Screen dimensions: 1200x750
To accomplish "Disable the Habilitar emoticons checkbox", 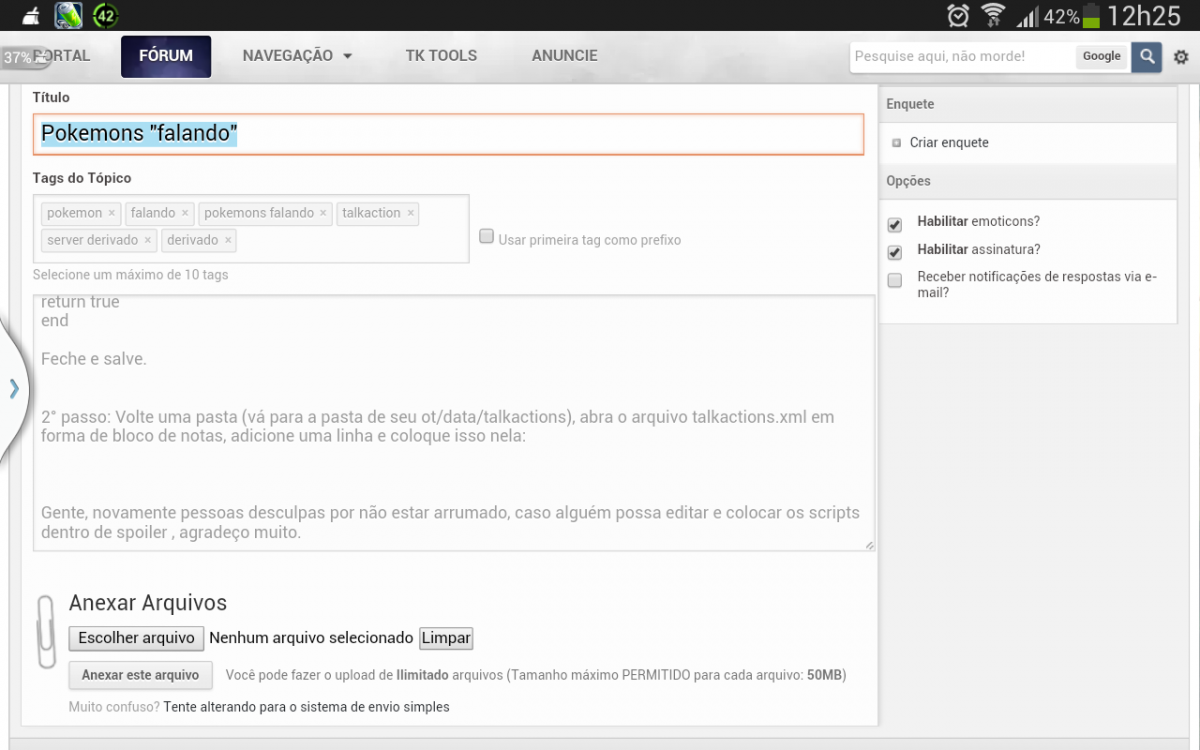I will pyautogui.click(x=895, y=225).
